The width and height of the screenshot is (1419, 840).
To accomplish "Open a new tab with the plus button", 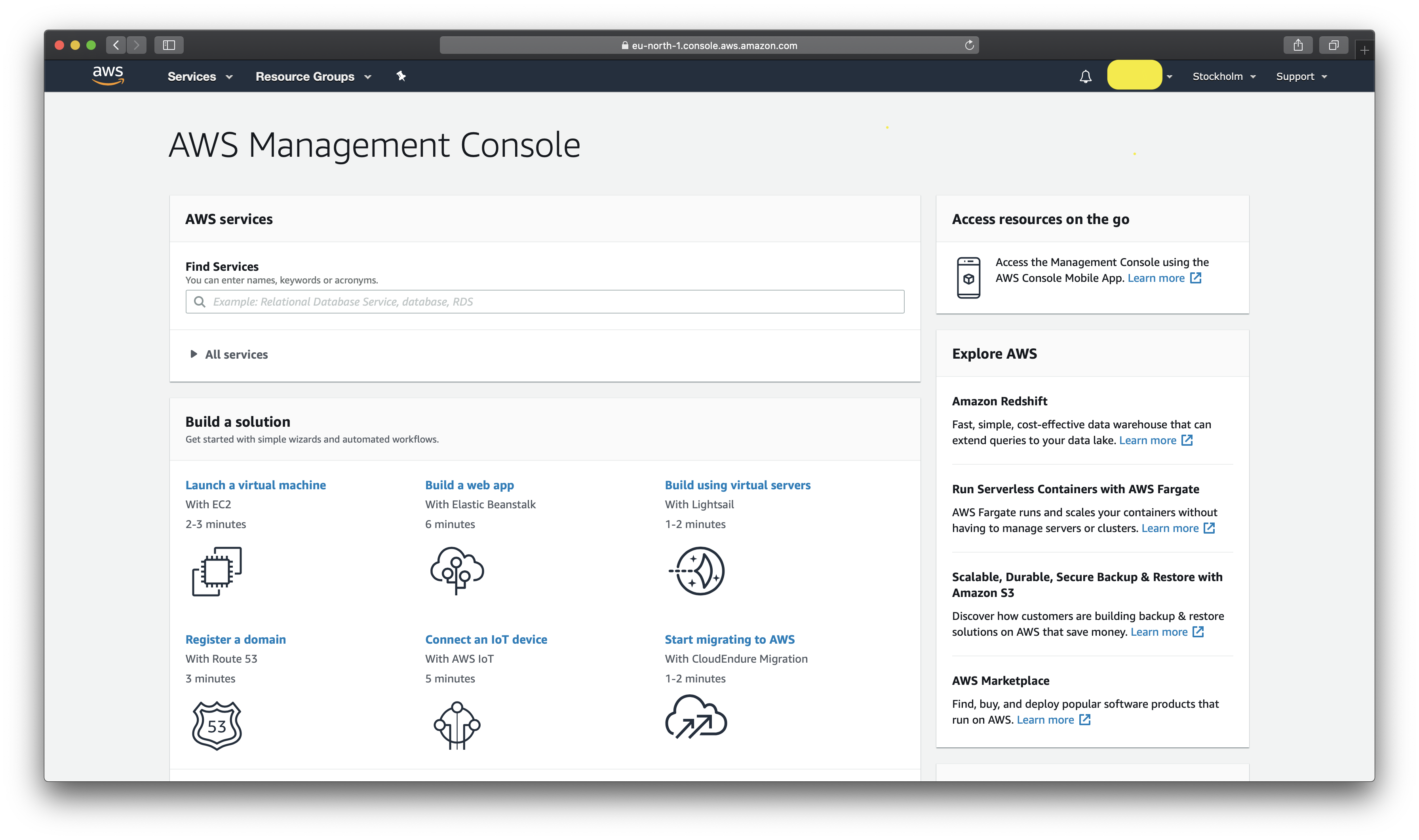I will [1364, 50].
